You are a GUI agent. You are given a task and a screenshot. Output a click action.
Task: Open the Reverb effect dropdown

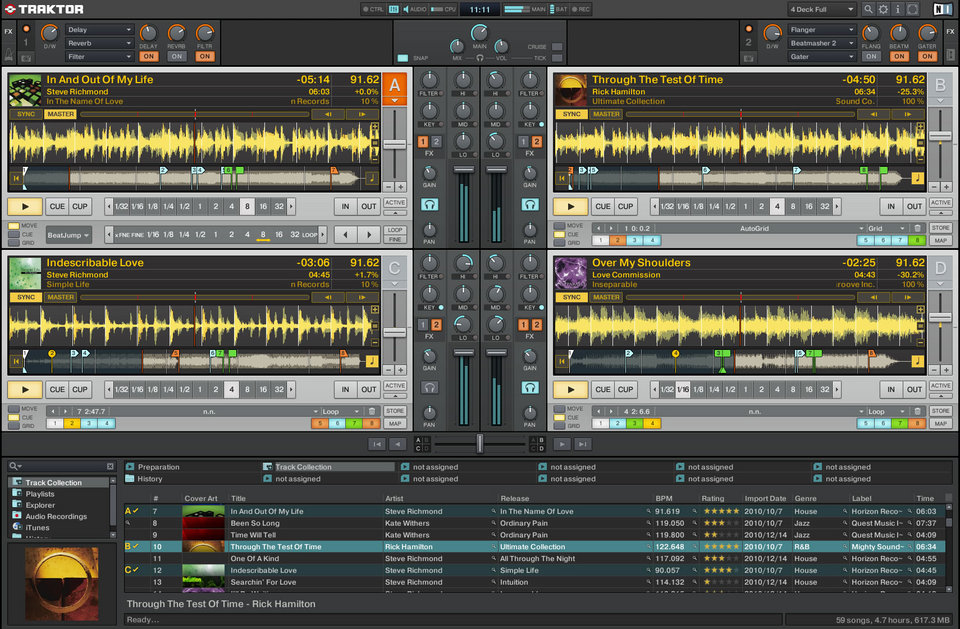tap(99, 43)
